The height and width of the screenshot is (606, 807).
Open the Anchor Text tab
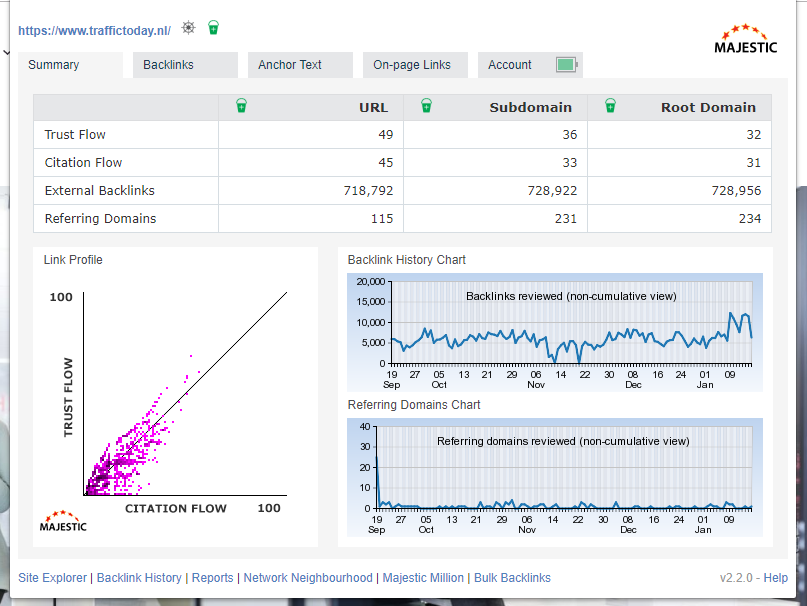point(290,65)
